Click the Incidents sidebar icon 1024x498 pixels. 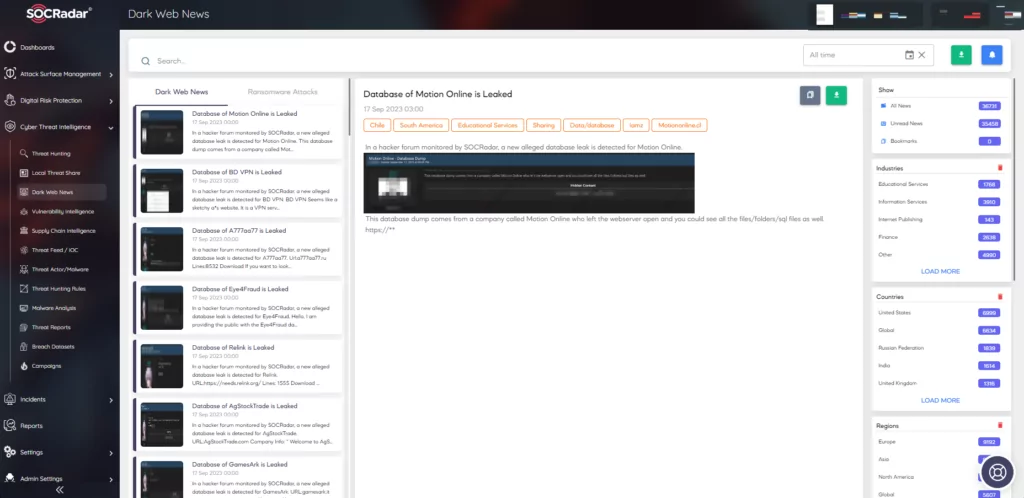pos(10,399)
